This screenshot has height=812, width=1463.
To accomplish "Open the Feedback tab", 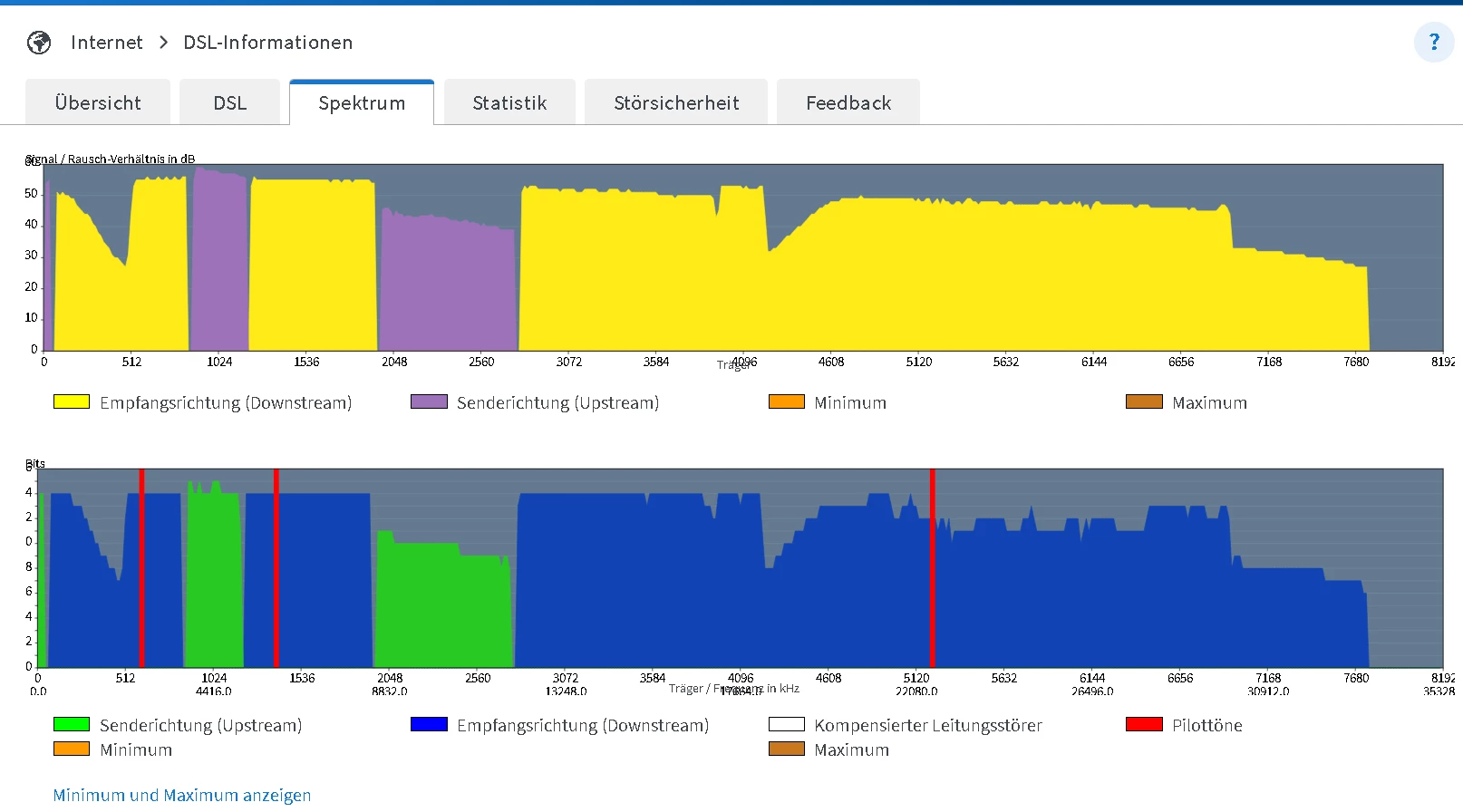I will tap(848, 103).
